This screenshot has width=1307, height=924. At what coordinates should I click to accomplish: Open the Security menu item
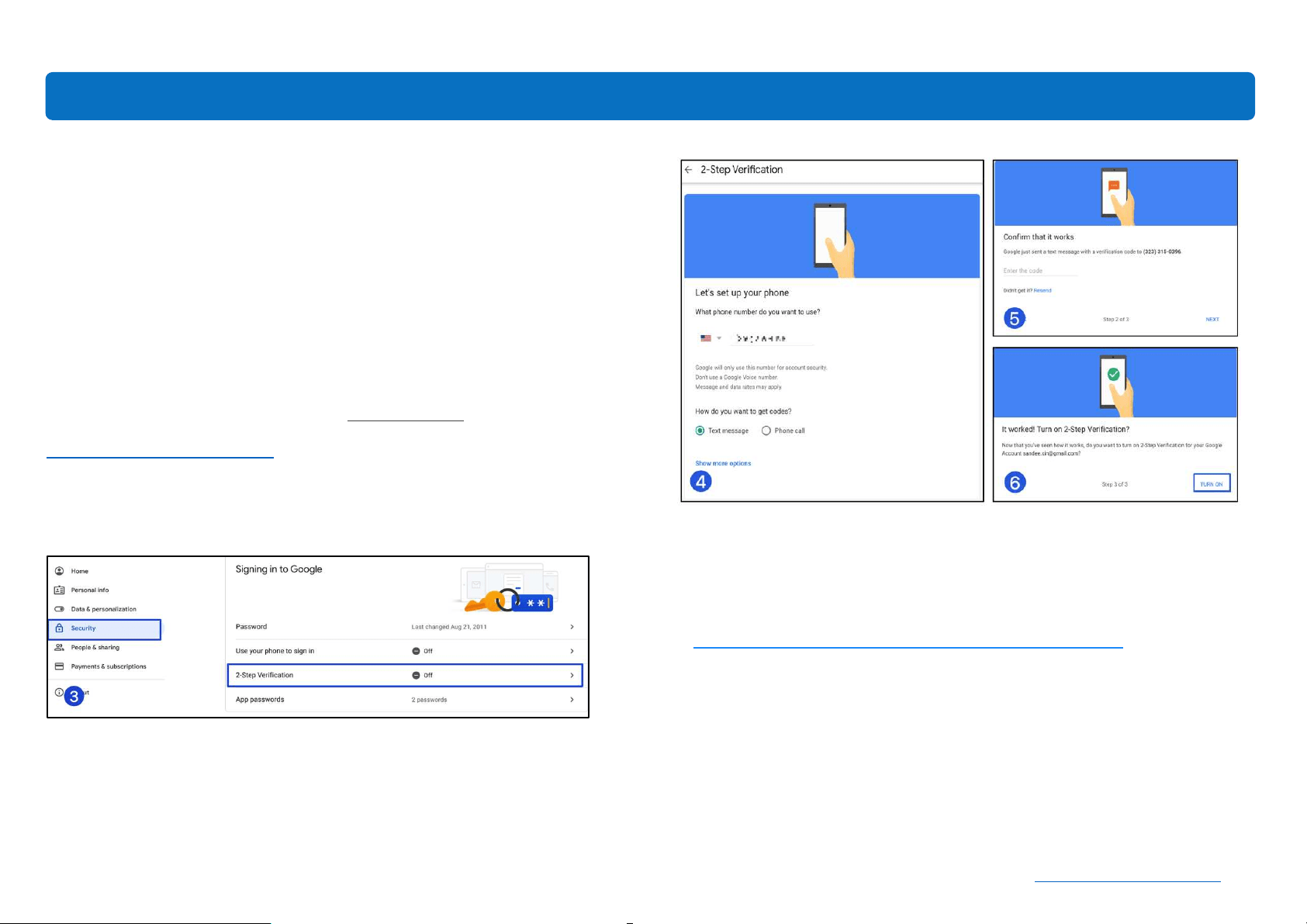pos(105,628)
